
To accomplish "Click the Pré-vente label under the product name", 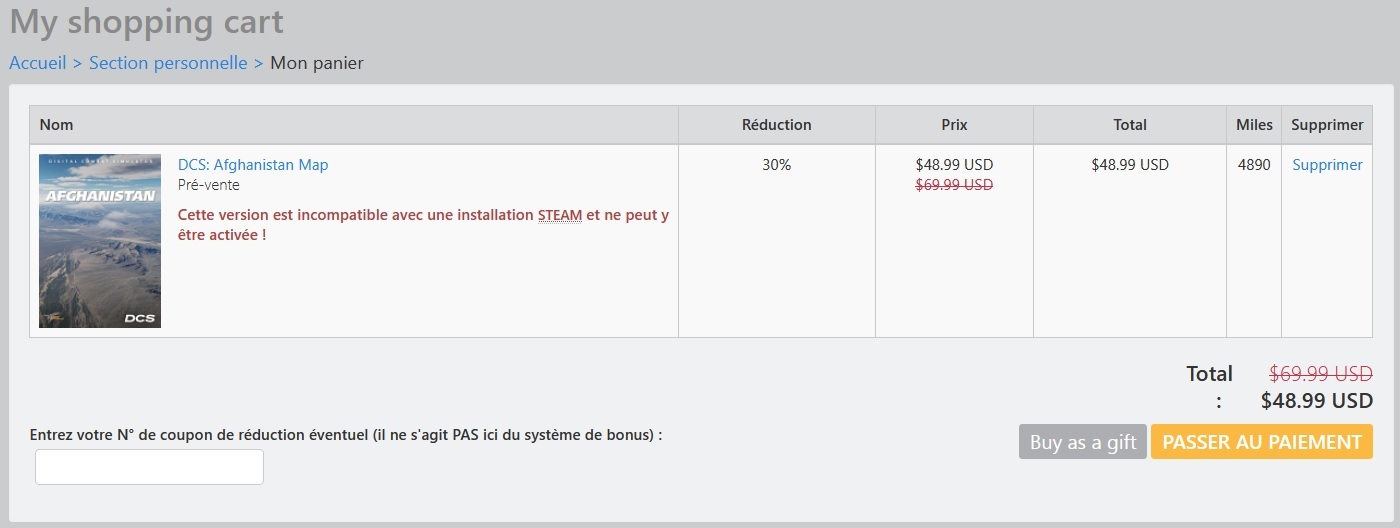I will (209, 185).
